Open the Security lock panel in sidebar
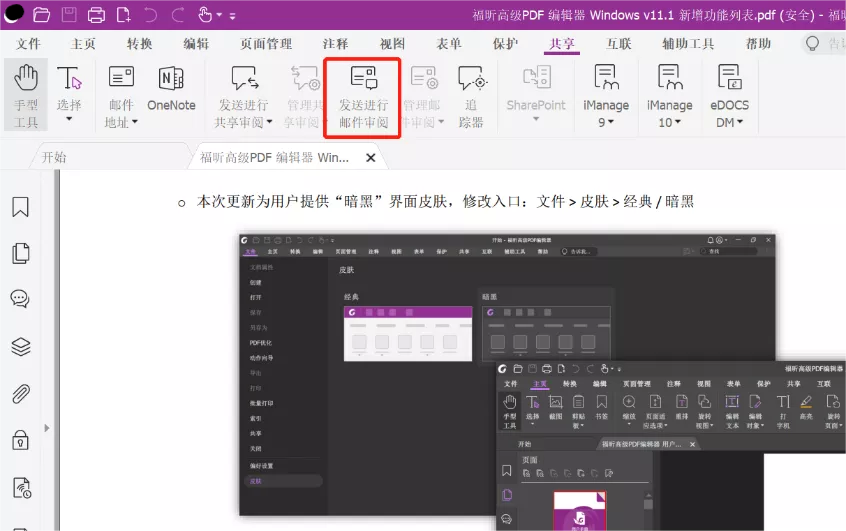This screenshot has width=846, height=531. click(x=21, y=440)
